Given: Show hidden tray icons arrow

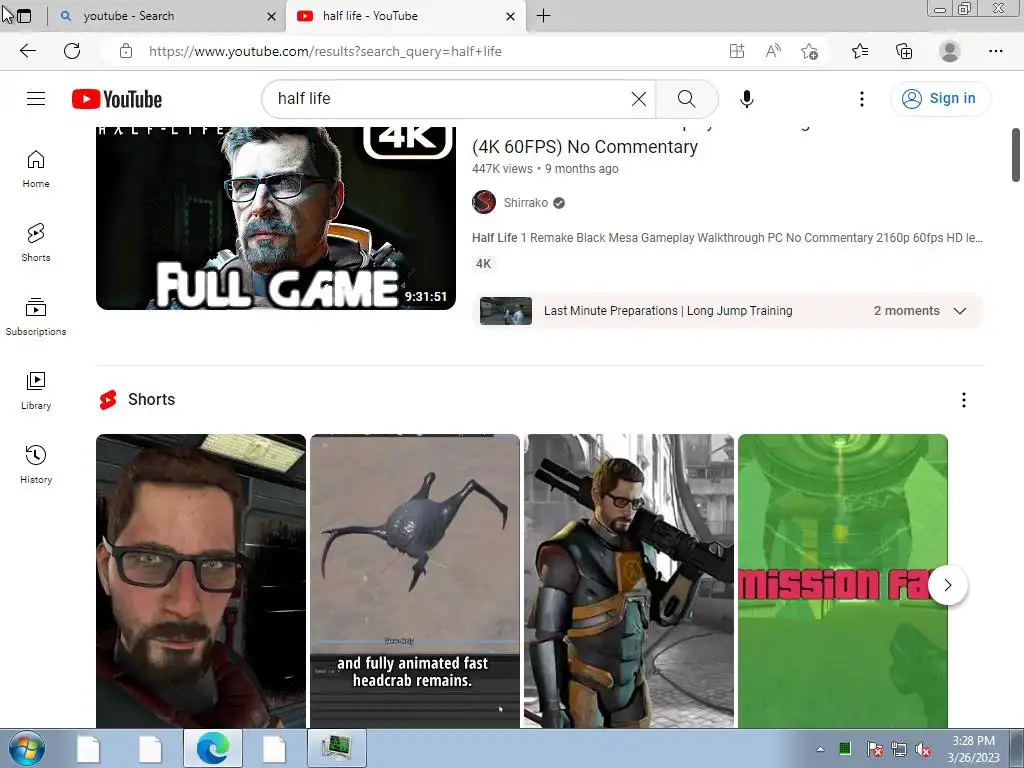Looking at the screenshot, I should (820, 749).
